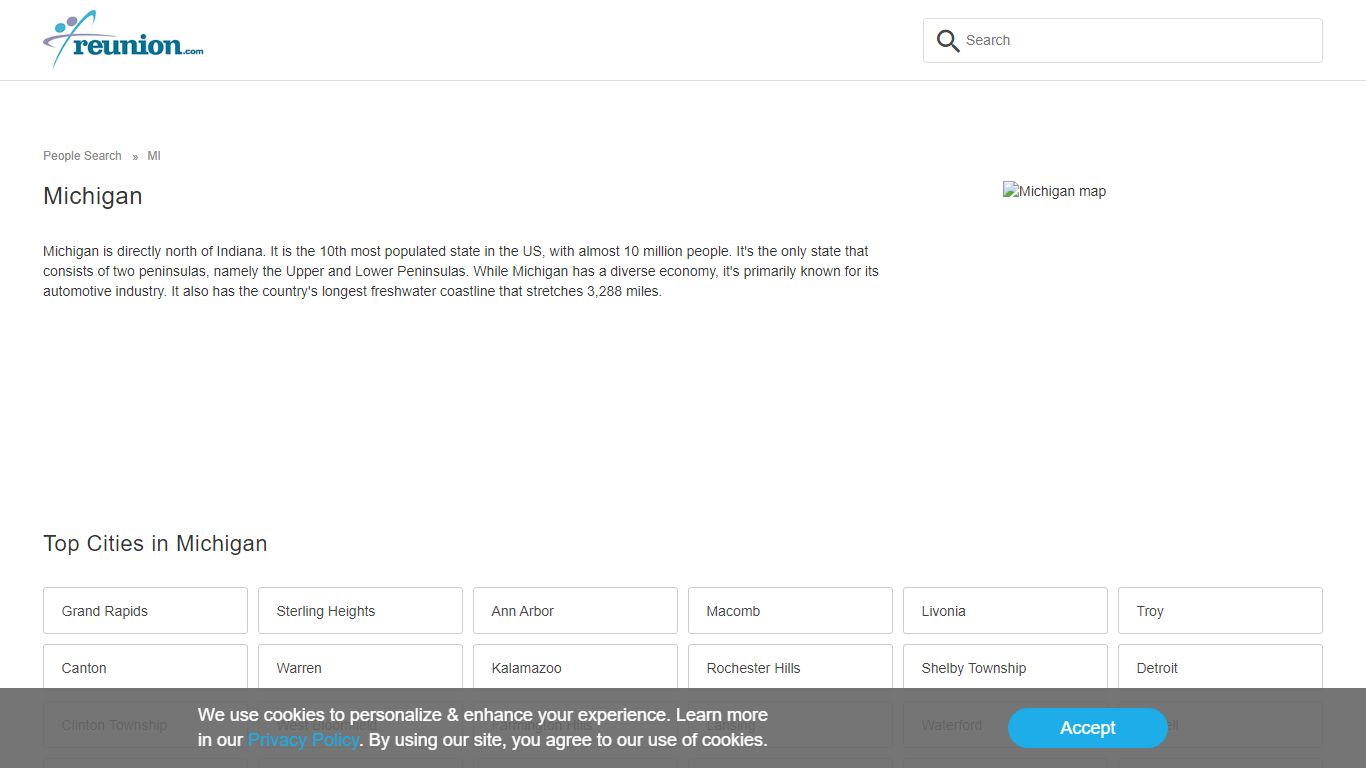Open the People Search breadcrumb link
The height and width of the screenshot is (768, 1366).
pyautogui.click(x=82, y=156)
